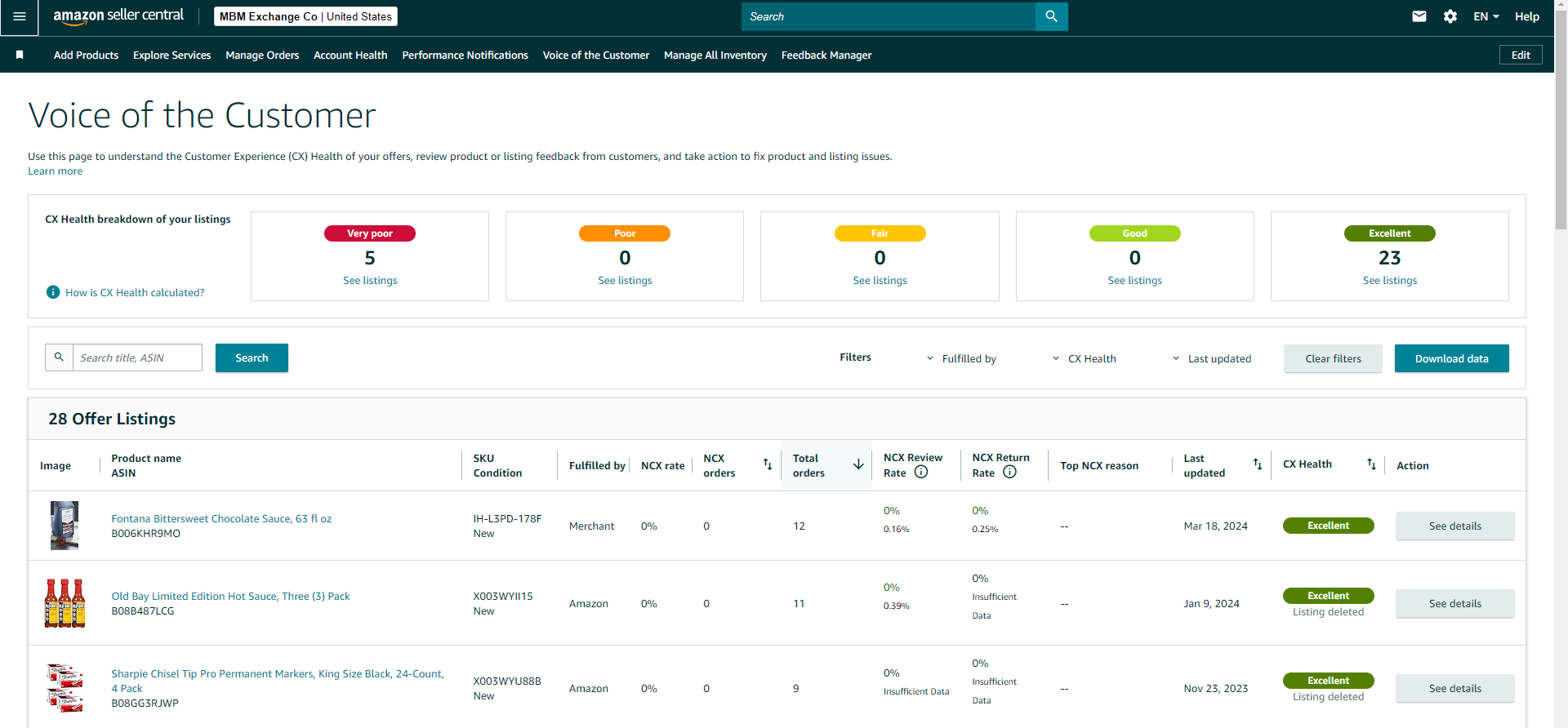Expand the Last updated filter dropdown
1568x728 pixels.
(1211, 358)
